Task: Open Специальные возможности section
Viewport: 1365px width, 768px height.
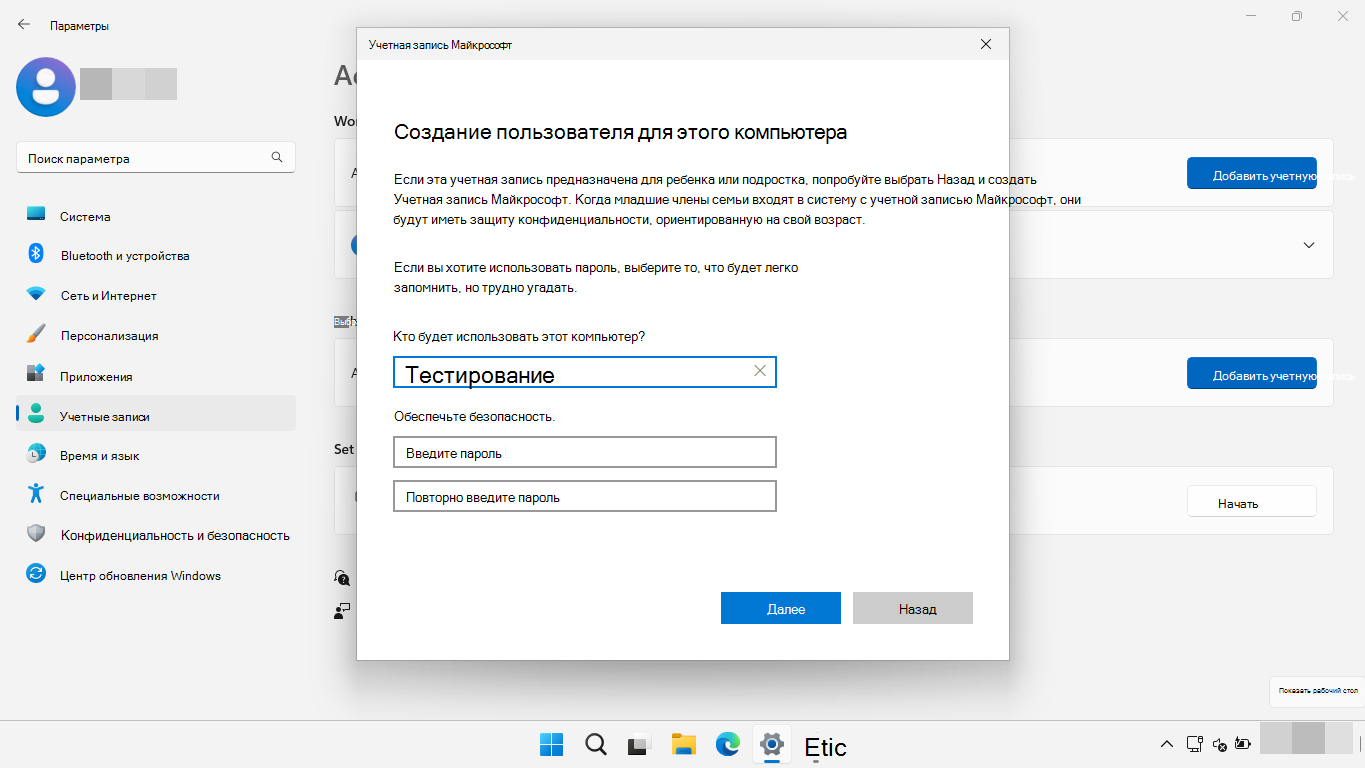Action: click(x=156, y=495)
